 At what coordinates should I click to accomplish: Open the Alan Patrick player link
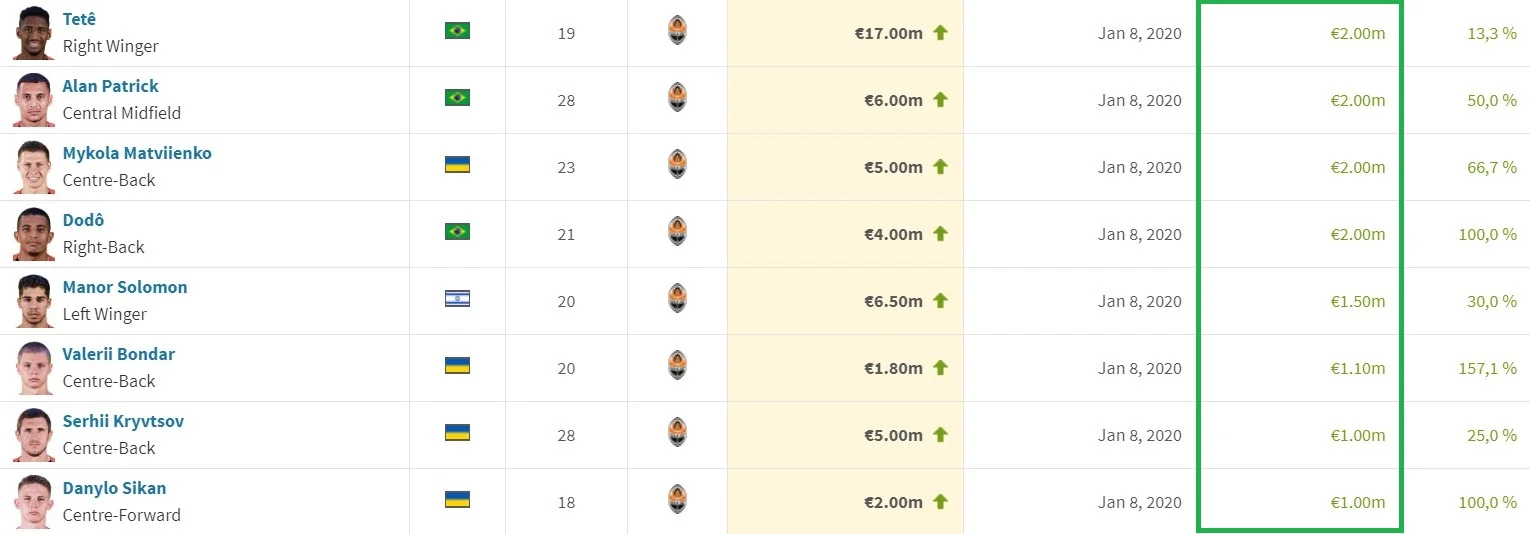(110, 86)
